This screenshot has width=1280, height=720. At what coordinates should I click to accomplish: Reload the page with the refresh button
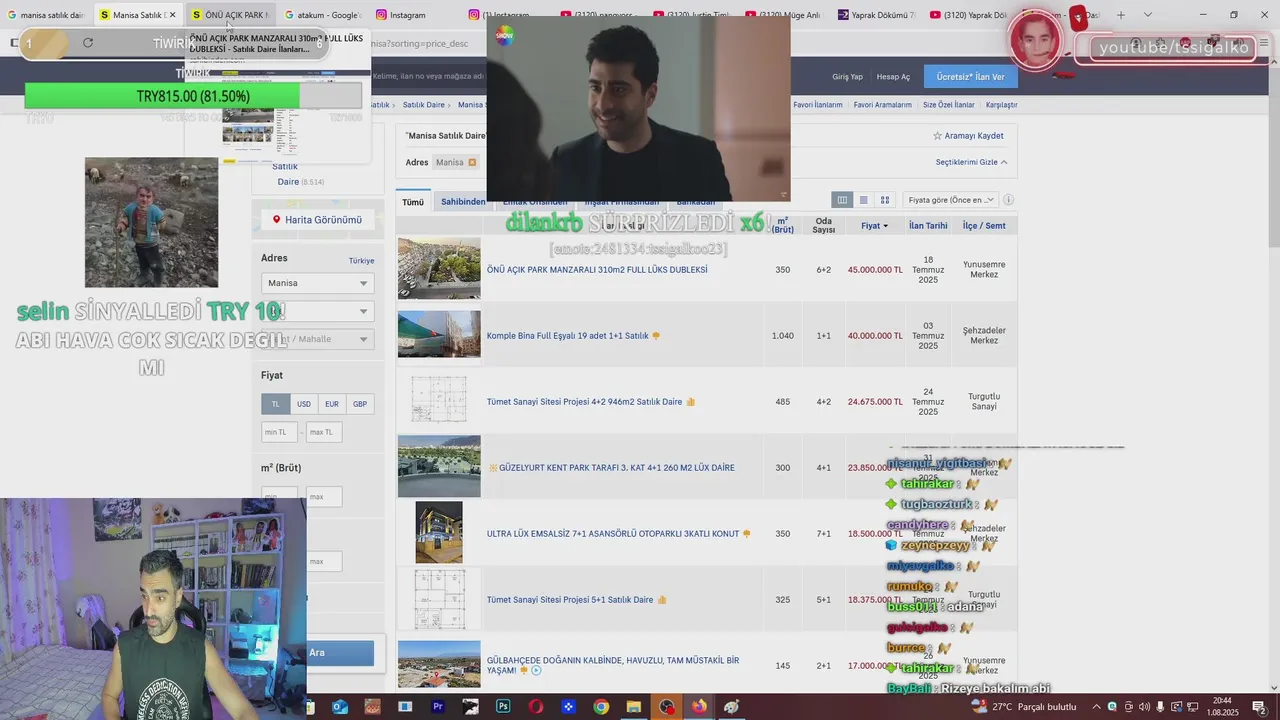click(88, 43)
